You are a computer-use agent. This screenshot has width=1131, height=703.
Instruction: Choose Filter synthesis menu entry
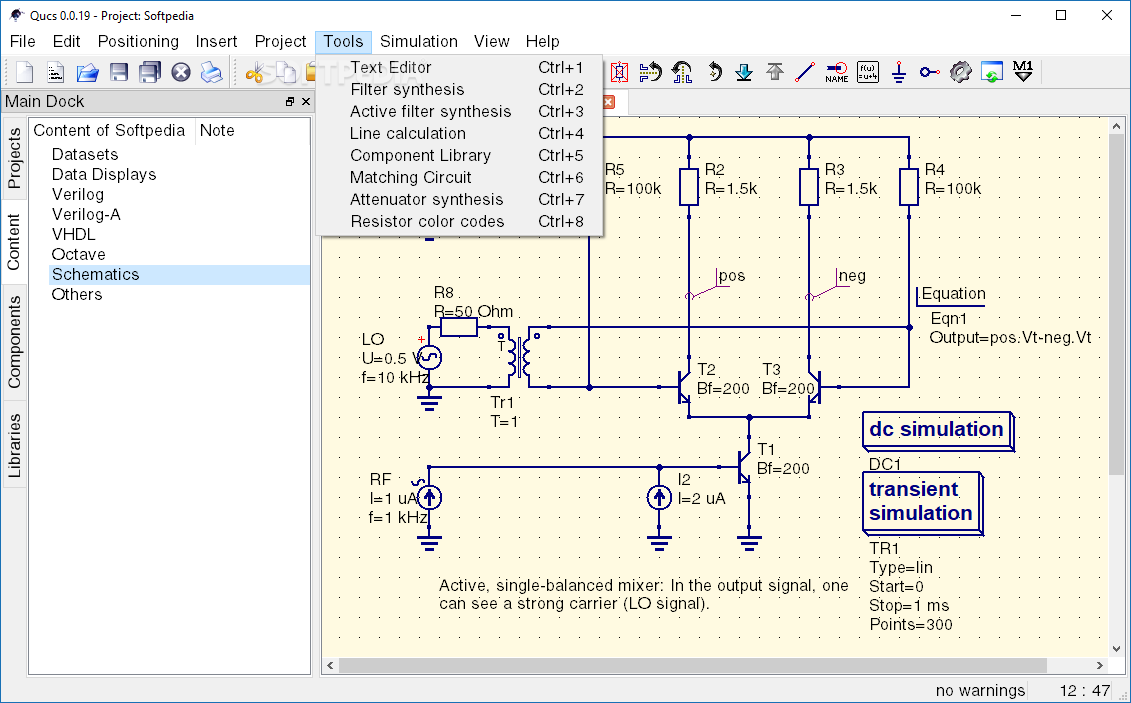pos(459,89)
